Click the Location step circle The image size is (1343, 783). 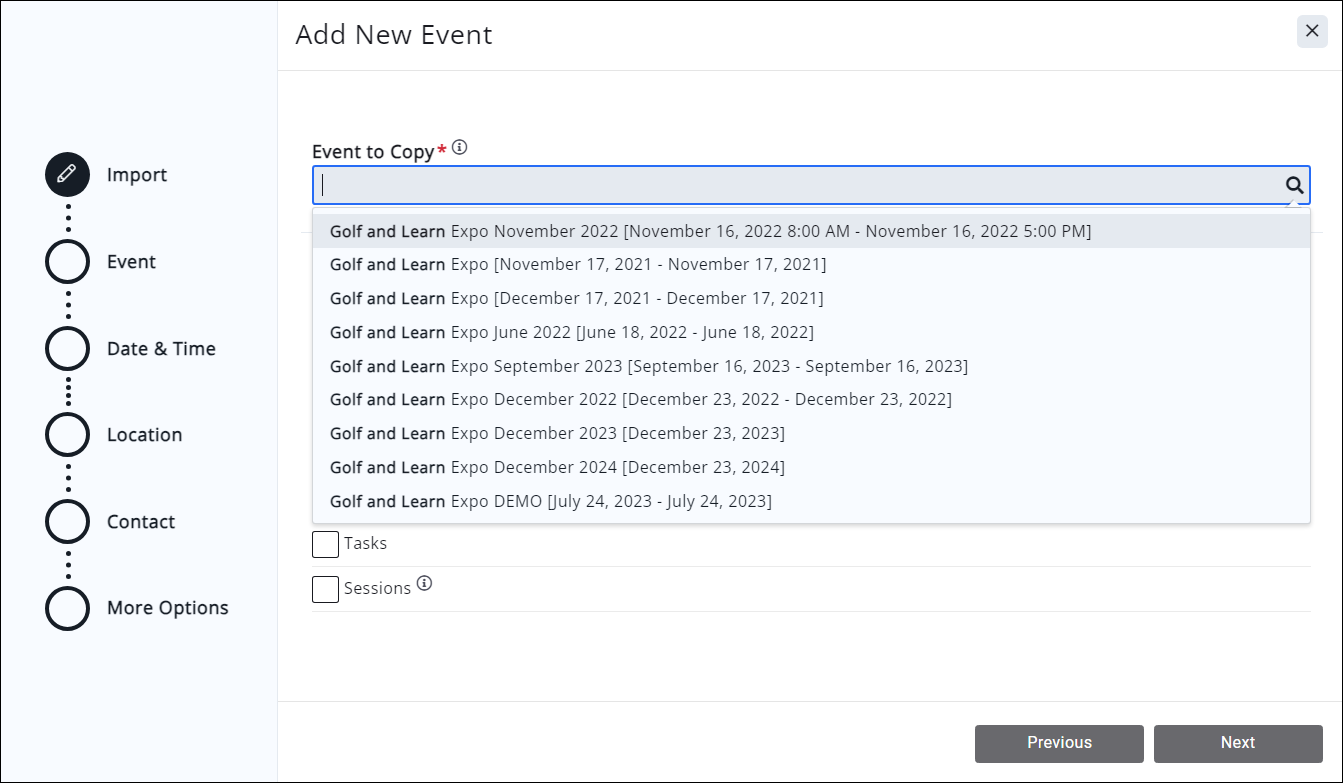(x=66, y=434)
